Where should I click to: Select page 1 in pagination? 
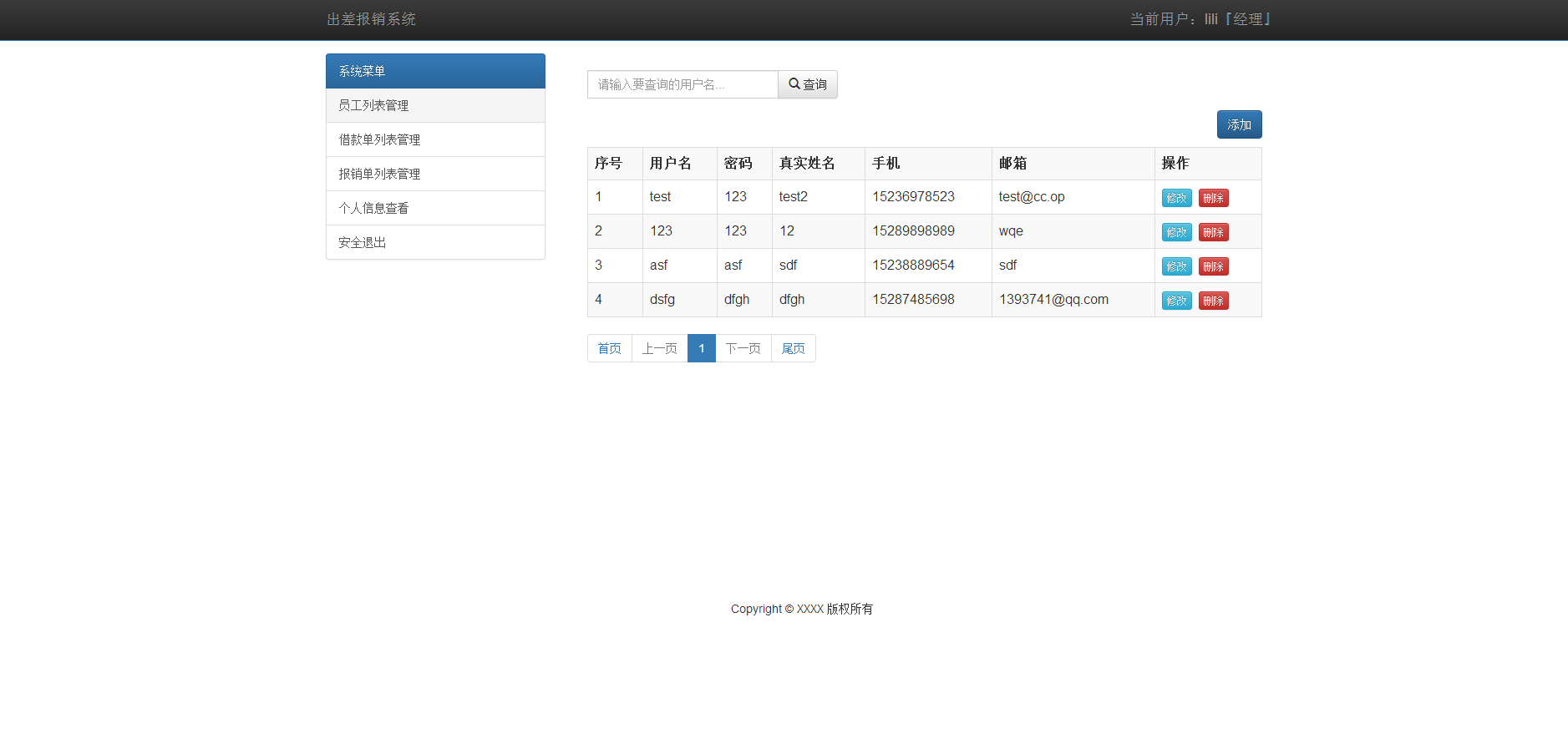[x=702, y=348]
